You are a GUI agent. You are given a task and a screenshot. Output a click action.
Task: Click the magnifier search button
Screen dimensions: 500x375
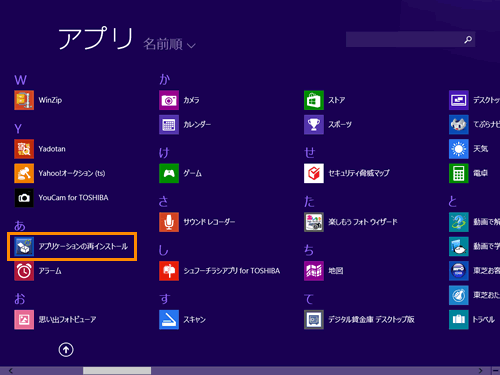pos(468,39)
